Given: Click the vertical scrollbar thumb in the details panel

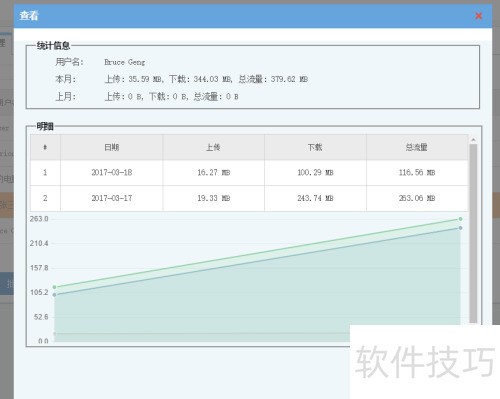Looking at the screenshot, I should coord(473,233).
